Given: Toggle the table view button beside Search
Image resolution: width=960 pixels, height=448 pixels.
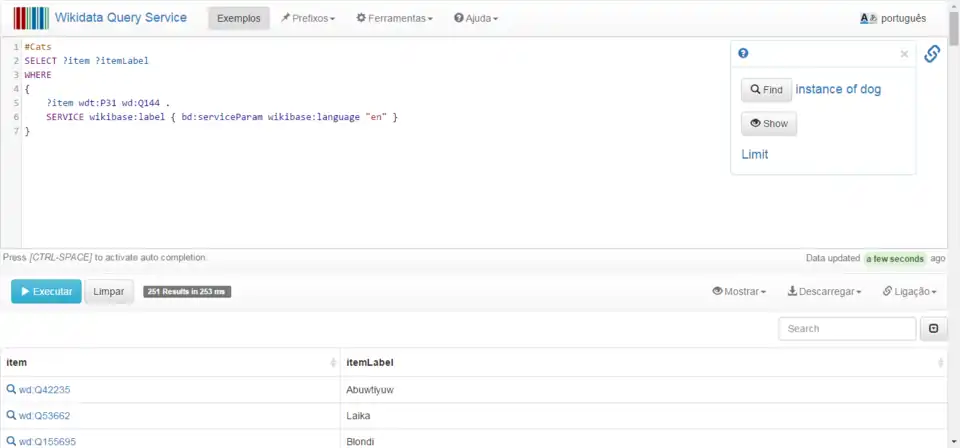Looking at the screenshot, I should [x=933, y=328].
